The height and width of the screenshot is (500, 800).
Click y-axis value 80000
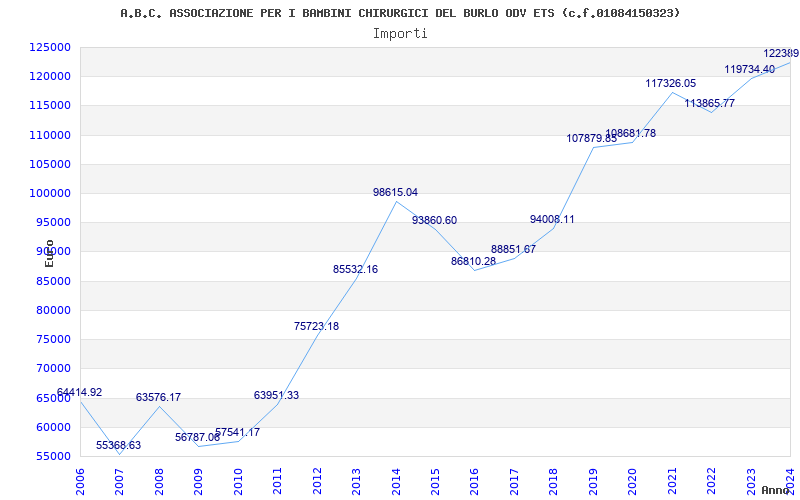coord(53,310)
